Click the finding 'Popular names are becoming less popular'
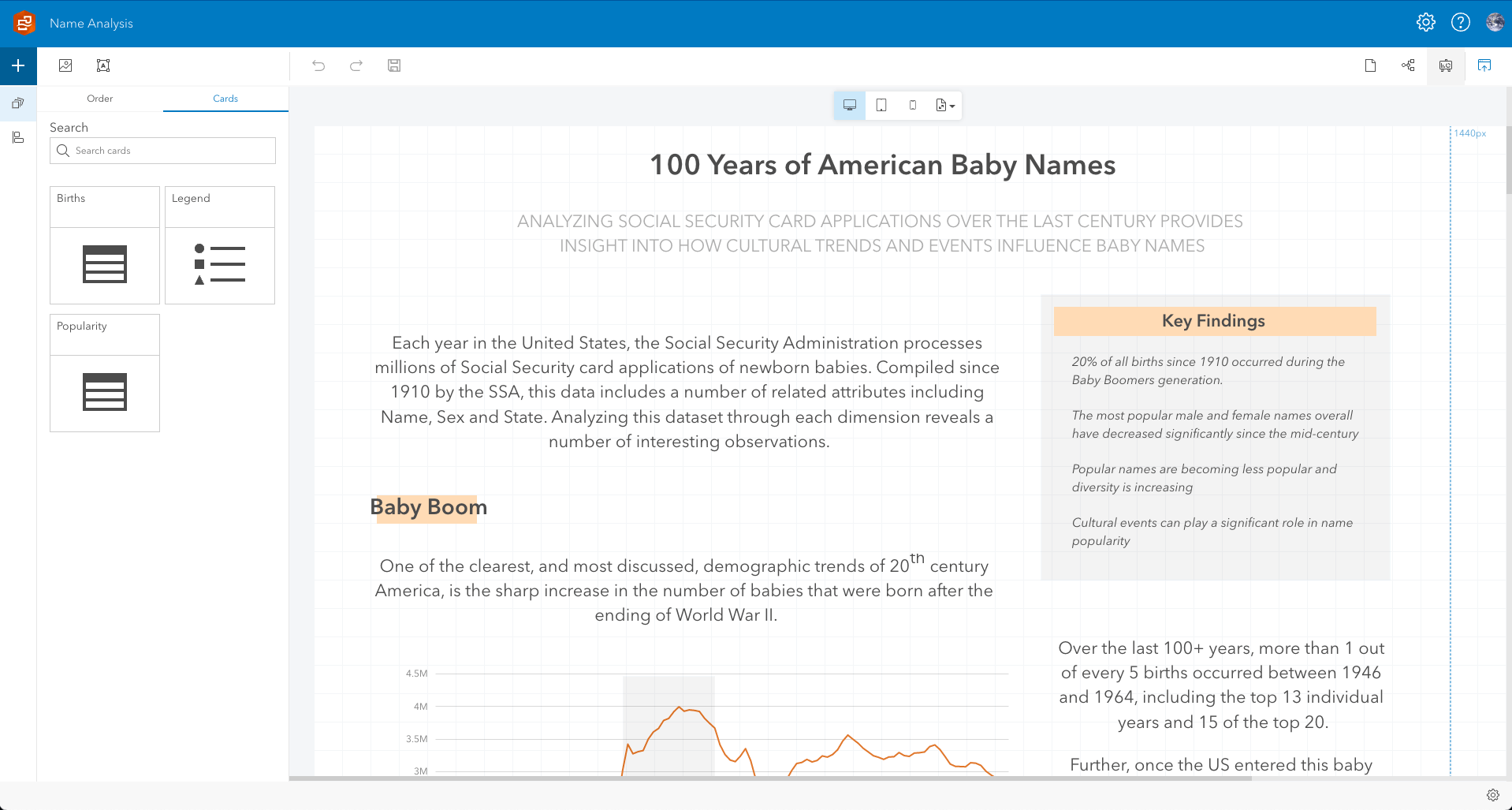Screen dimensions: 1512x810 pyautogui.click(x=1205, y=478)
